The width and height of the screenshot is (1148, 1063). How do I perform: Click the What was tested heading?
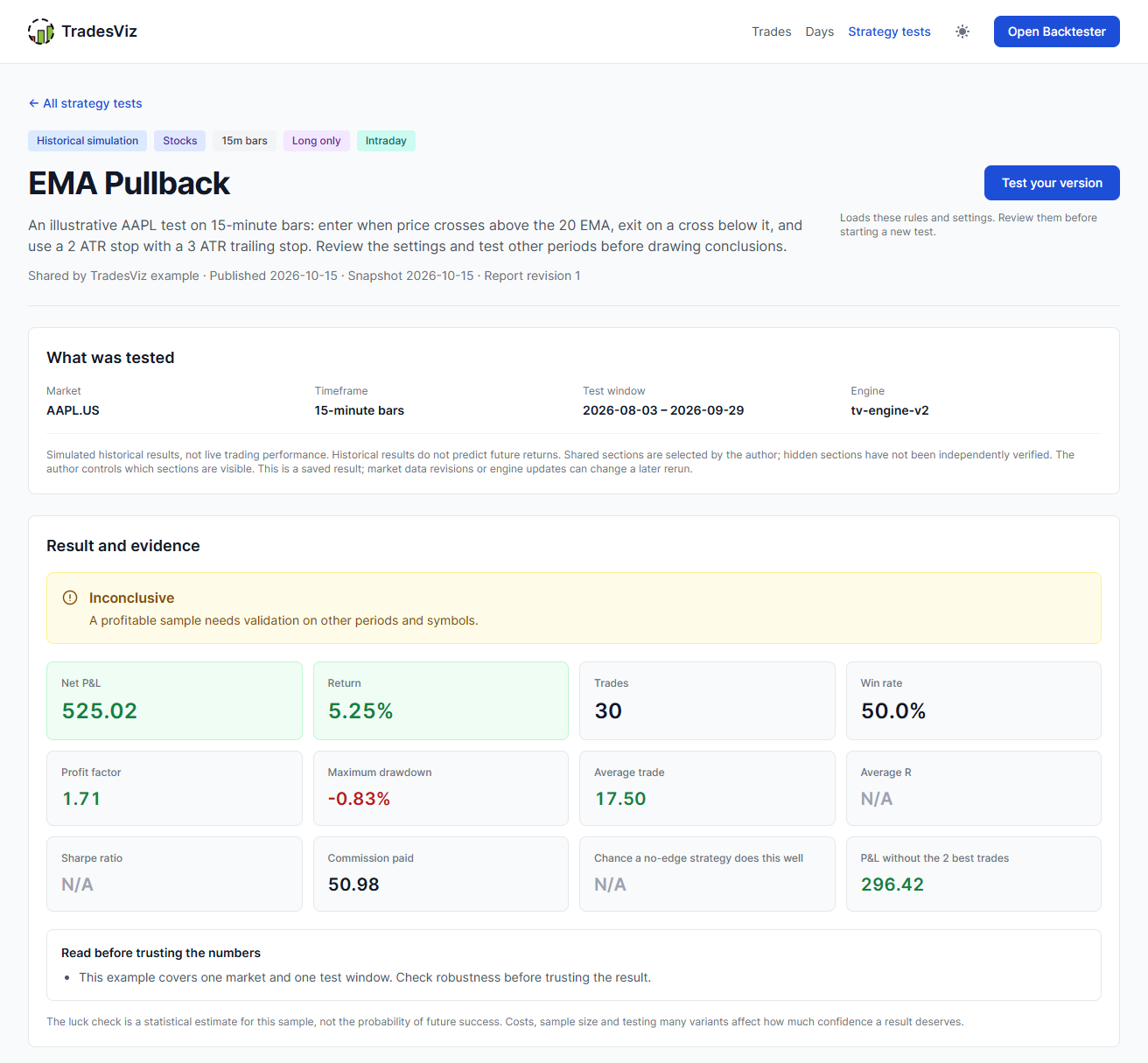click(x=110, y=358)
